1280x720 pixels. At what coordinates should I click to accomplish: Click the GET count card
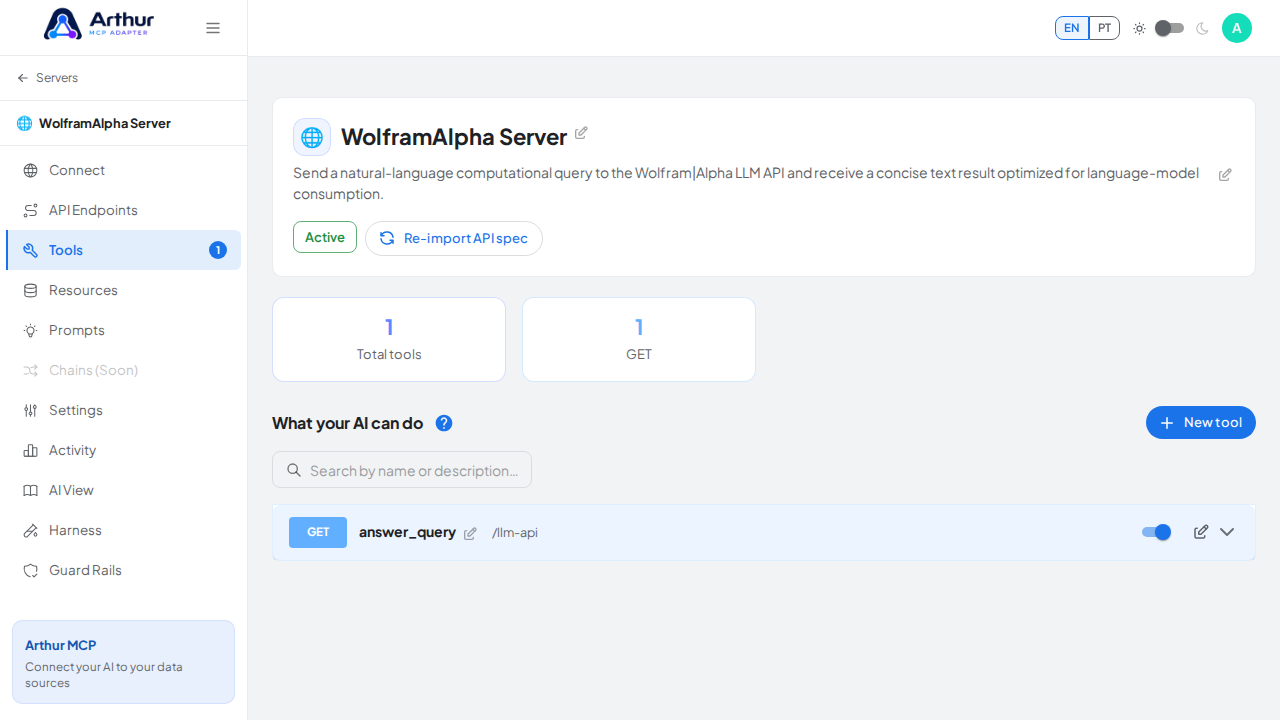pos(639,339)
